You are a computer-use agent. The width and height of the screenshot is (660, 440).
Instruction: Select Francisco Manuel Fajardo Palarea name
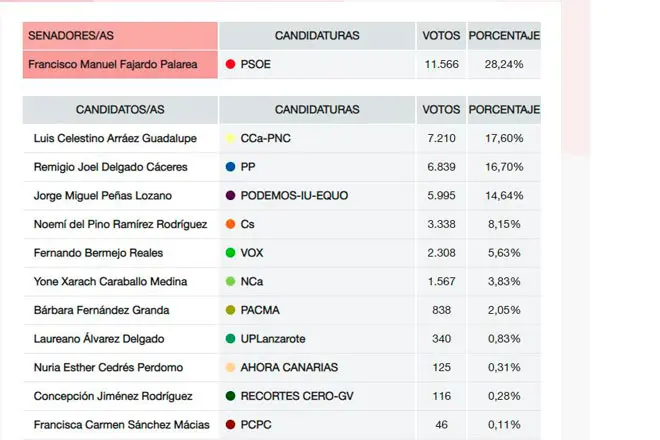[113, 64]
